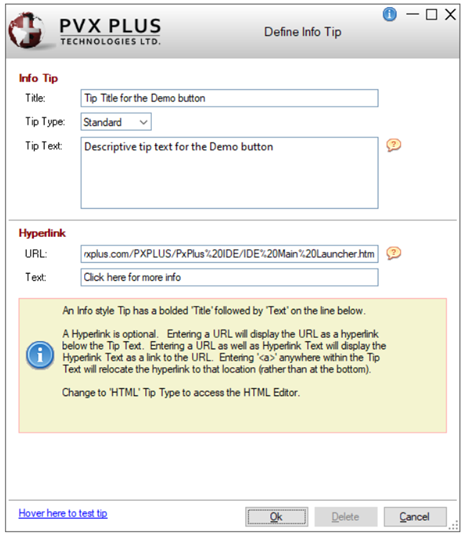Open the Tip Type dropdown
Viewport: 464px width, 535px height.
click(x=116, y=122)
